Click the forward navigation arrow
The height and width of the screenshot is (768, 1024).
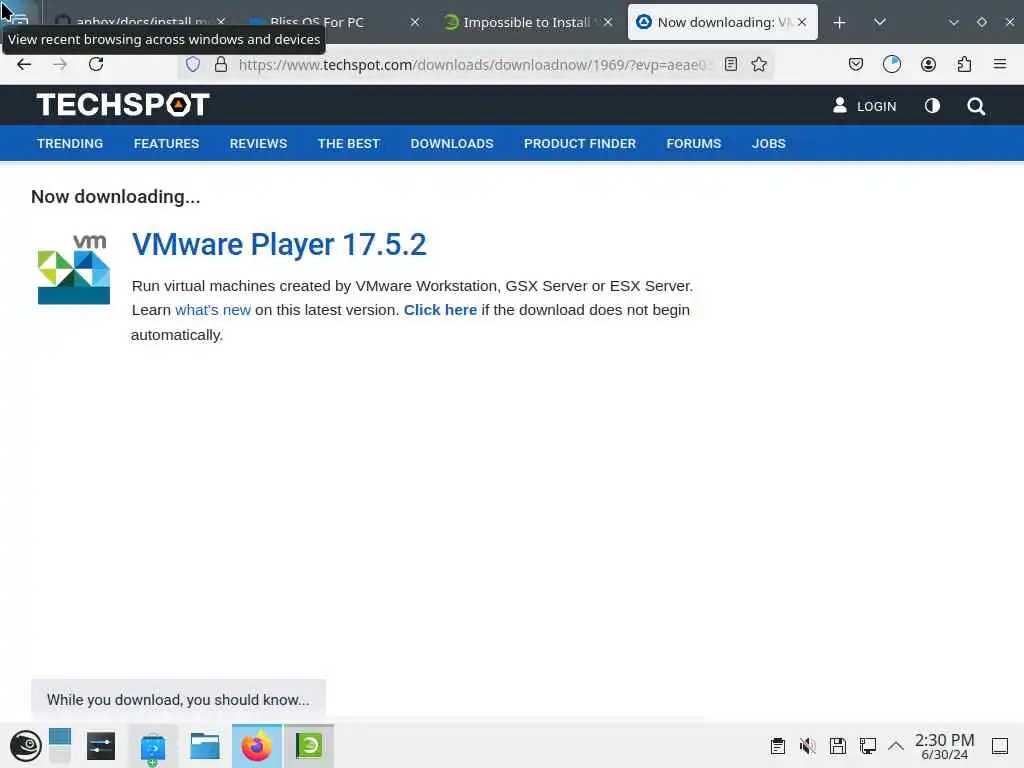[x=60, y=64]
